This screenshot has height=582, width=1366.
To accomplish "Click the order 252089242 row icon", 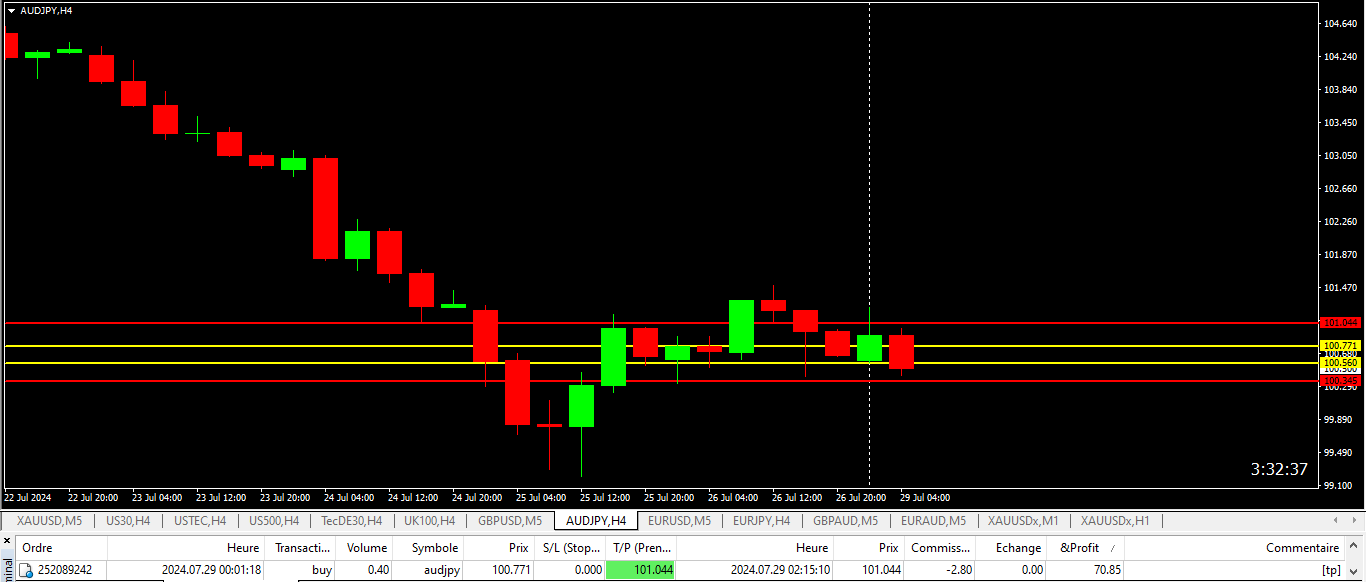I will coord(27,570).
